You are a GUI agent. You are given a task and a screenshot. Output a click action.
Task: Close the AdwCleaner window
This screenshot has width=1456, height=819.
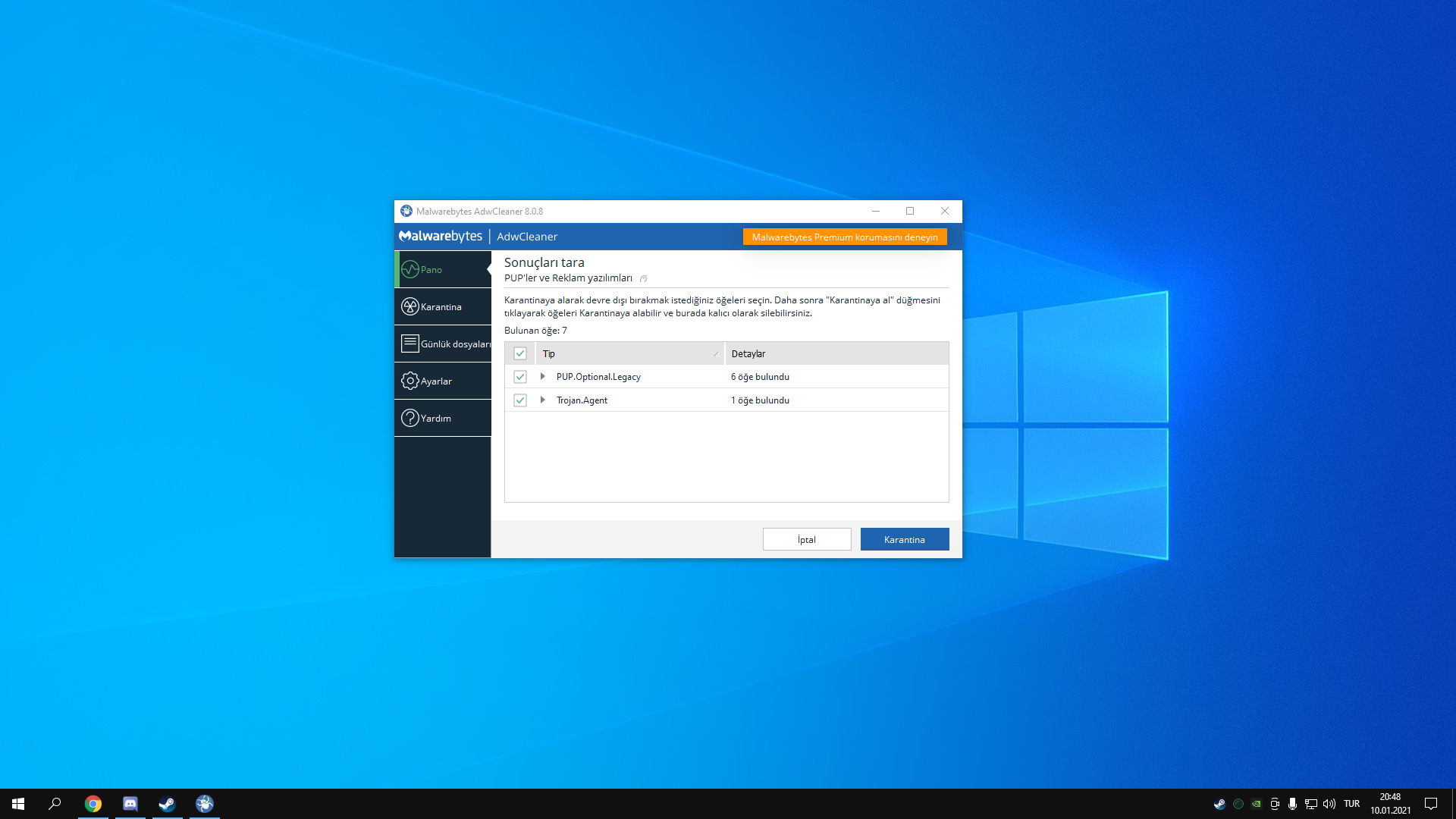tap(945, 211)
